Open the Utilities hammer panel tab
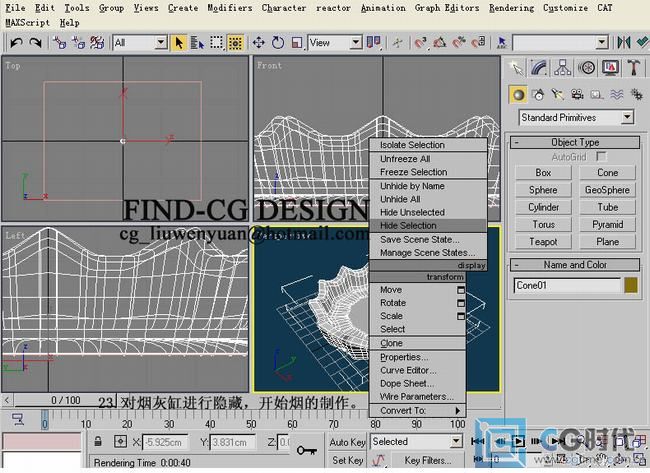 pos(633,68)
